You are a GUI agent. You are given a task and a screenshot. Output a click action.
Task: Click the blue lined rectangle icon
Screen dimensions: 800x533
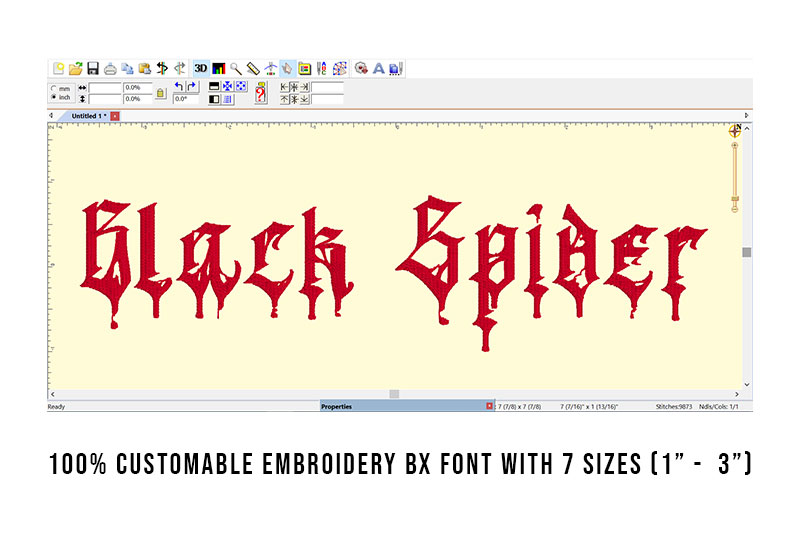pyautogui.click(x=228, y=99)
